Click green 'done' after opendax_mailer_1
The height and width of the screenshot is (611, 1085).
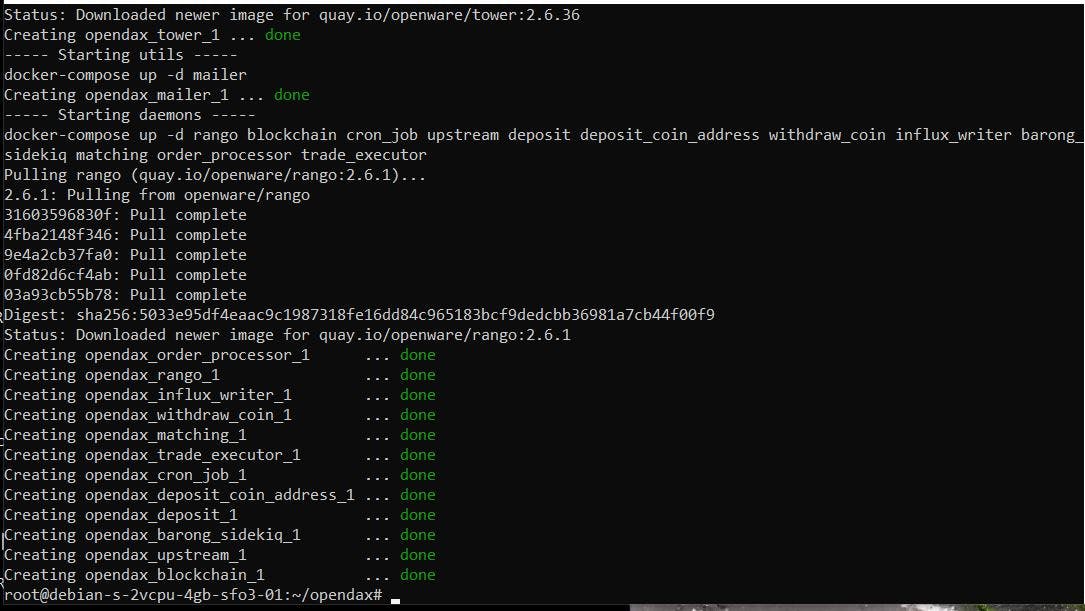[292, 95]
